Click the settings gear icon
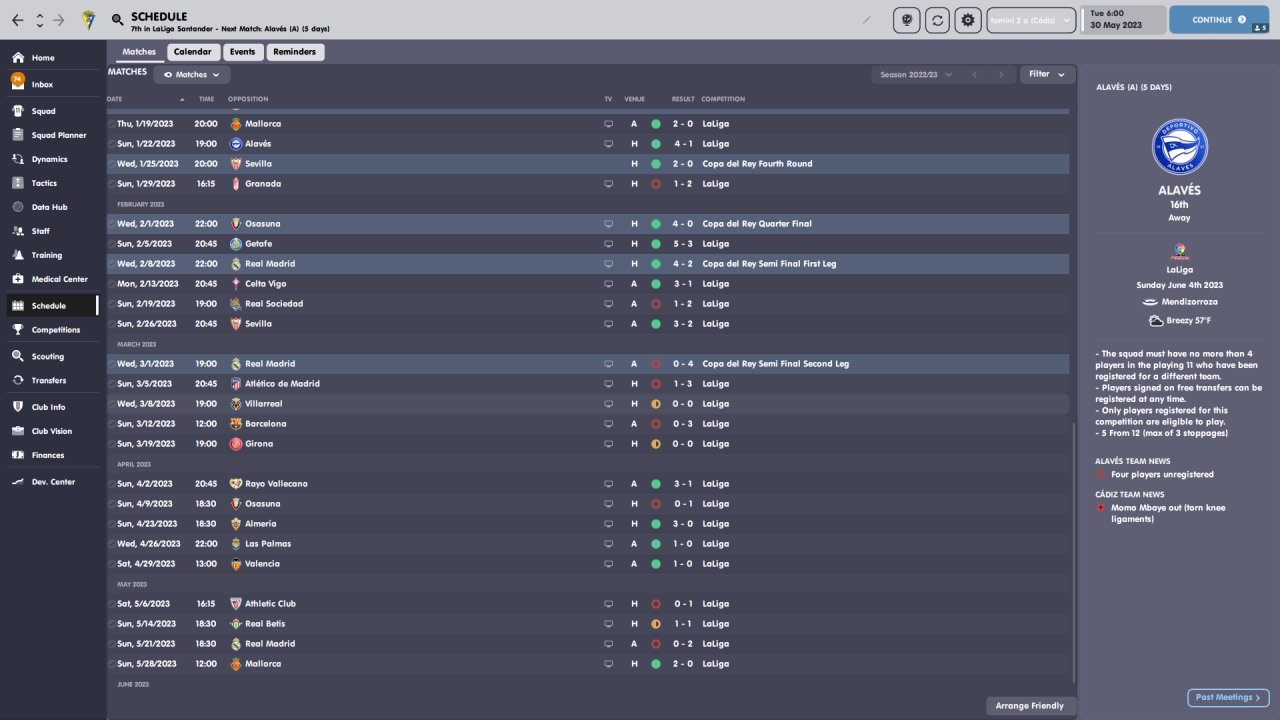The height and width of the screenshot is (720, 1280). (967, 20)
